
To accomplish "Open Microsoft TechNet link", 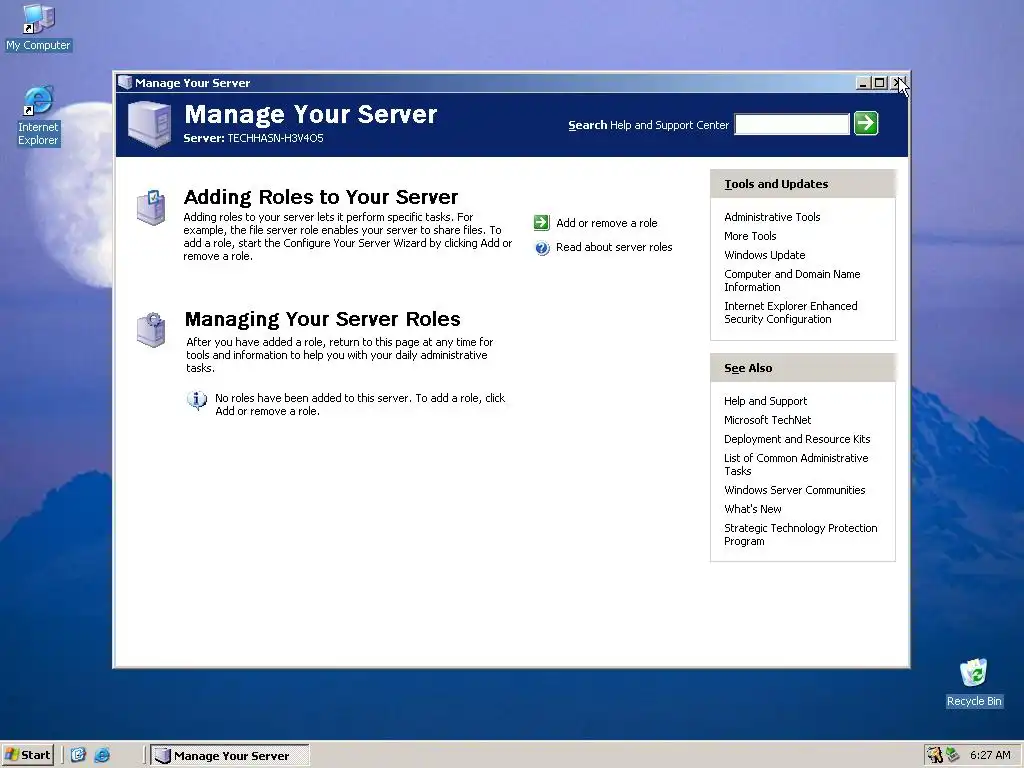I will (767, 420).
